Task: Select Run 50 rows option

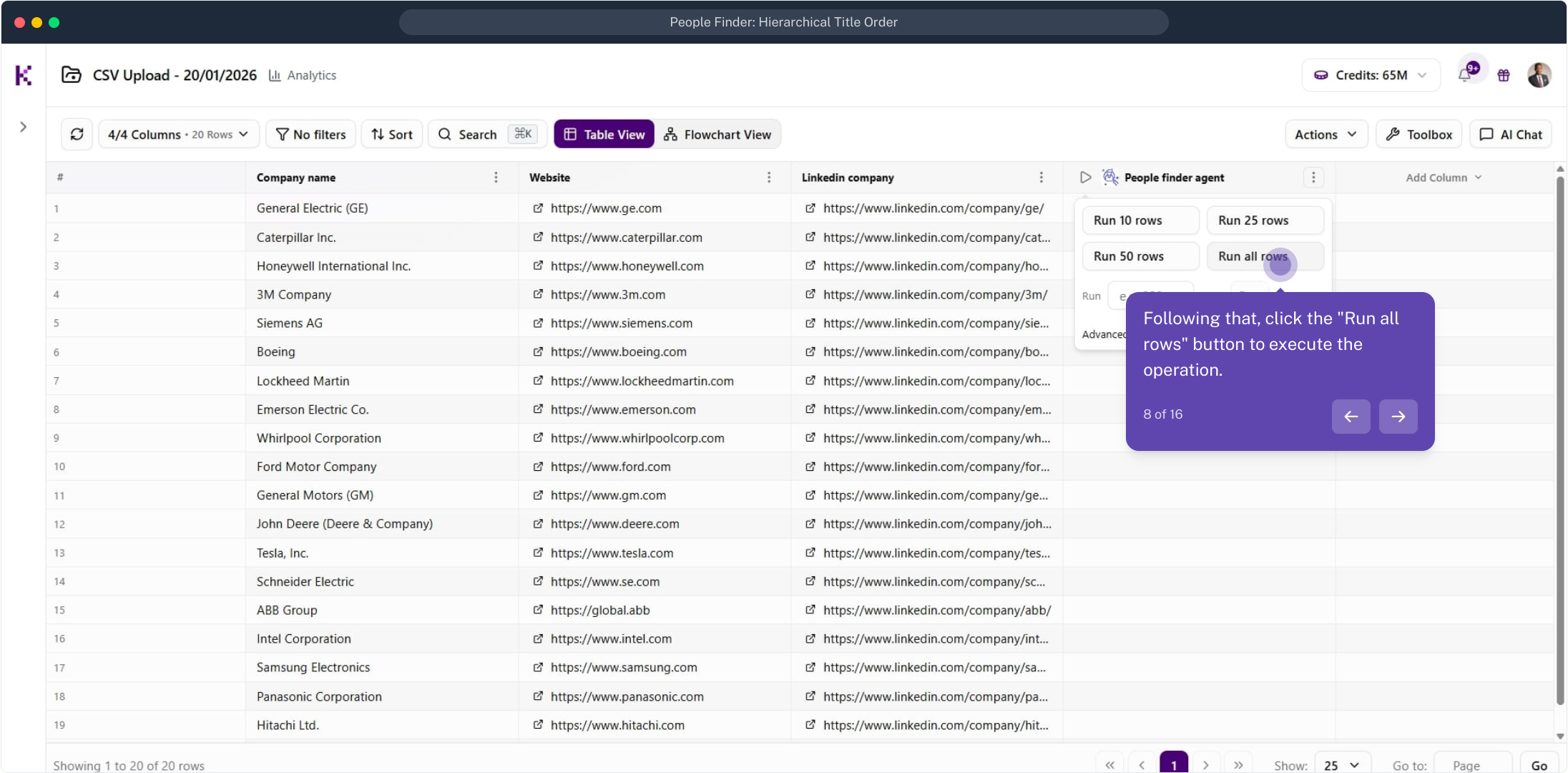Action: click(x=1141, y=256)
